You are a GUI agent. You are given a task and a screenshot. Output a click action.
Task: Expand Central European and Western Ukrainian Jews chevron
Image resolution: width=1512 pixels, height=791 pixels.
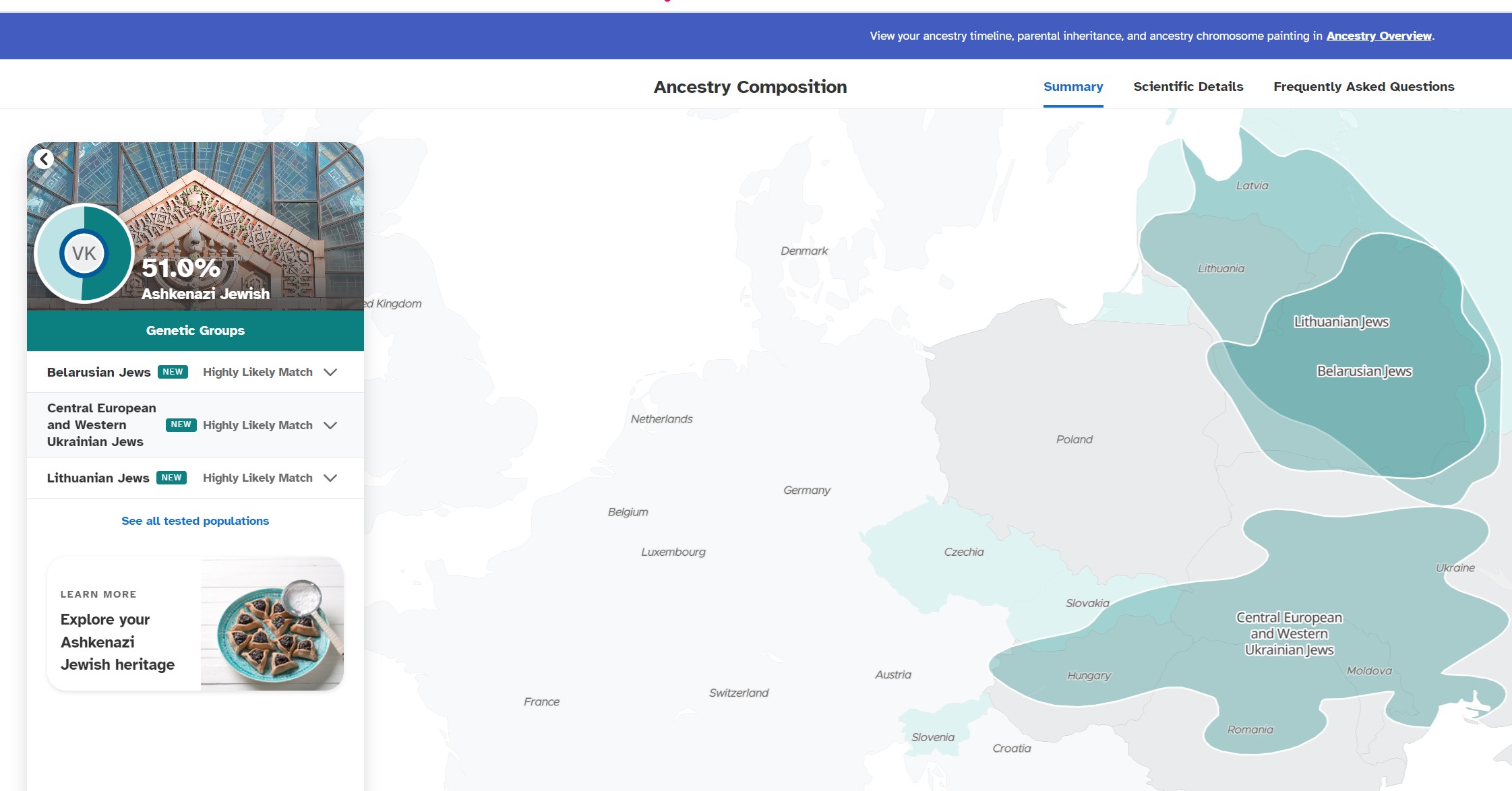point(330,425)
